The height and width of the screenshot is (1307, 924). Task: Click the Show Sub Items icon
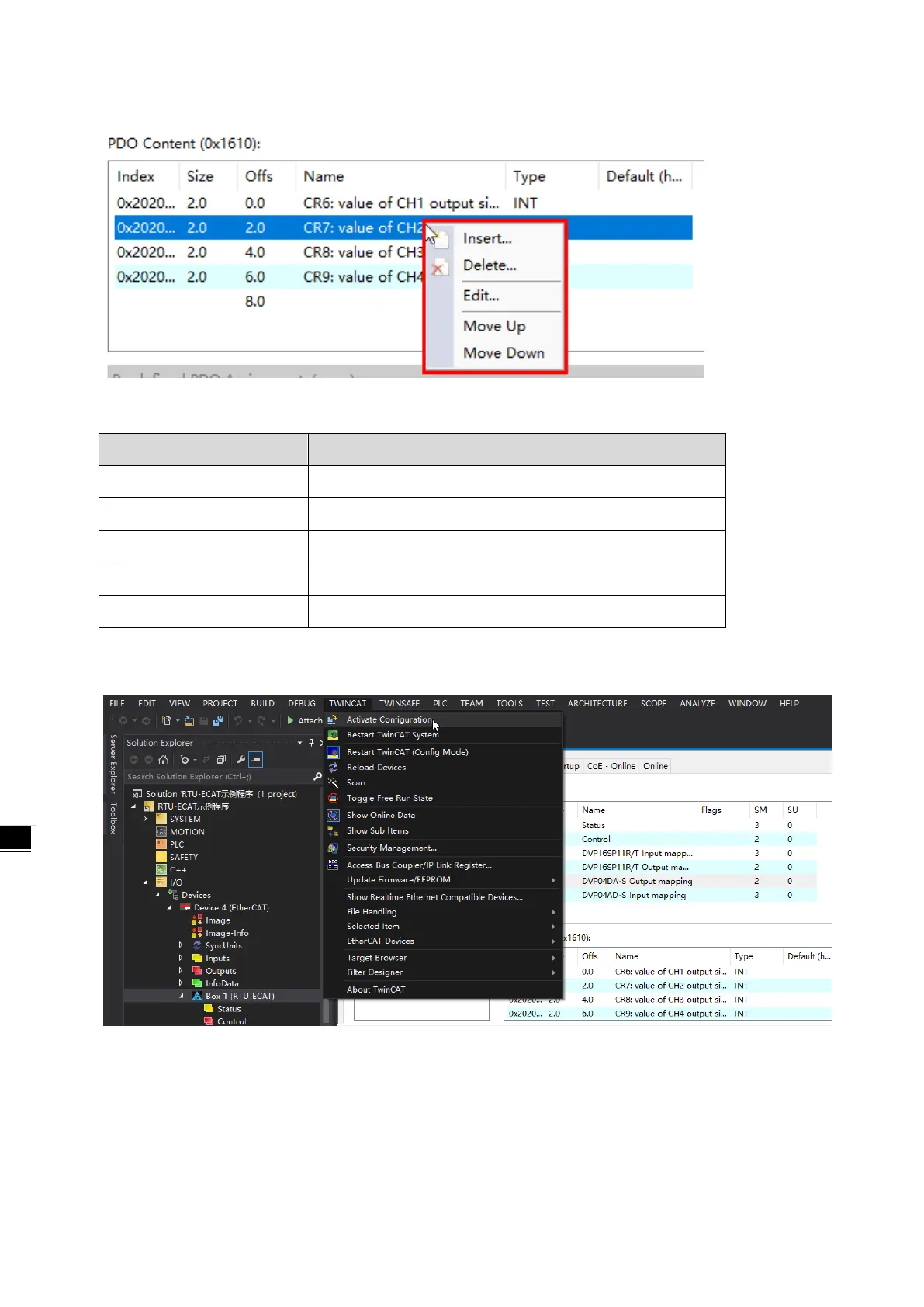(x=333, y=830)
